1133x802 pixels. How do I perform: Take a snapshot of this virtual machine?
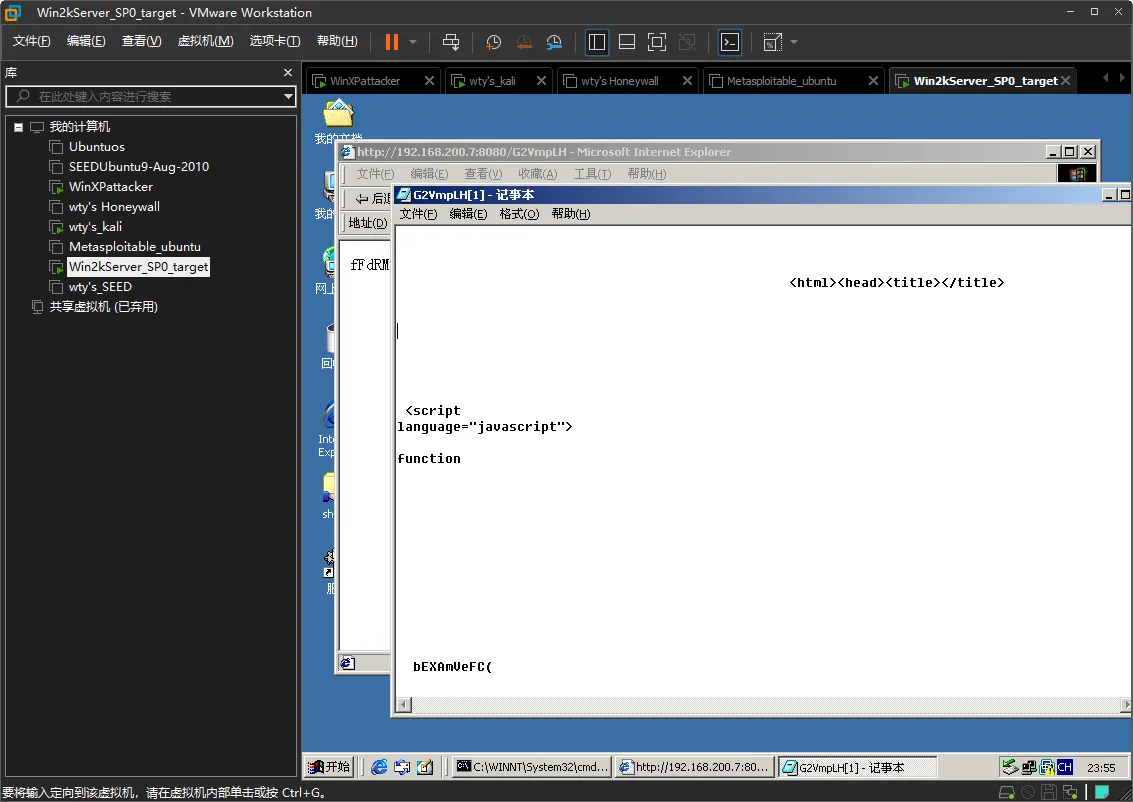point(494,42)
